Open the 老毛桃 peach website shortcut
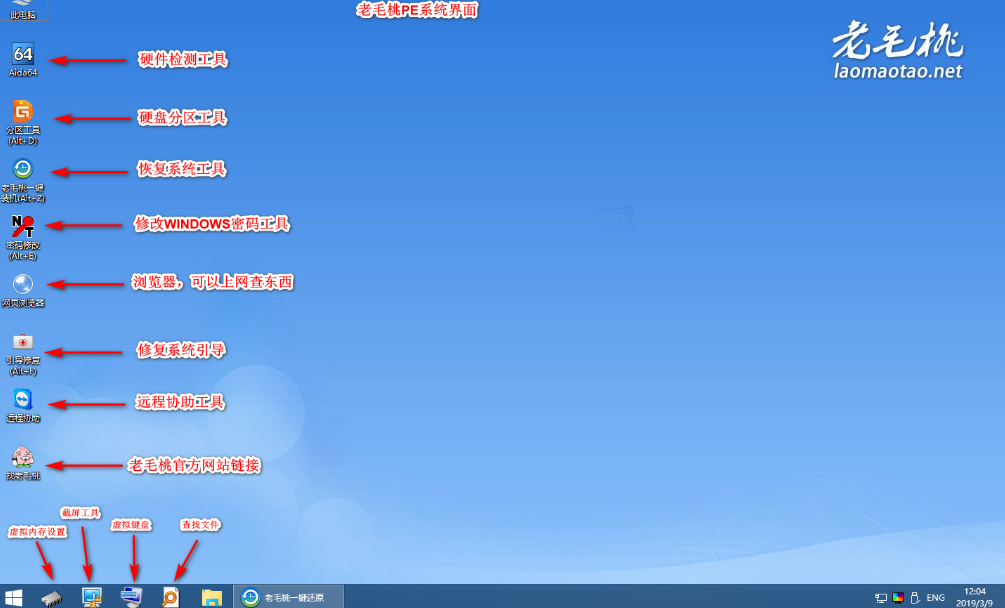Image resolution: width=1005 pixels, height=608 pixels. tap(23, 458)
